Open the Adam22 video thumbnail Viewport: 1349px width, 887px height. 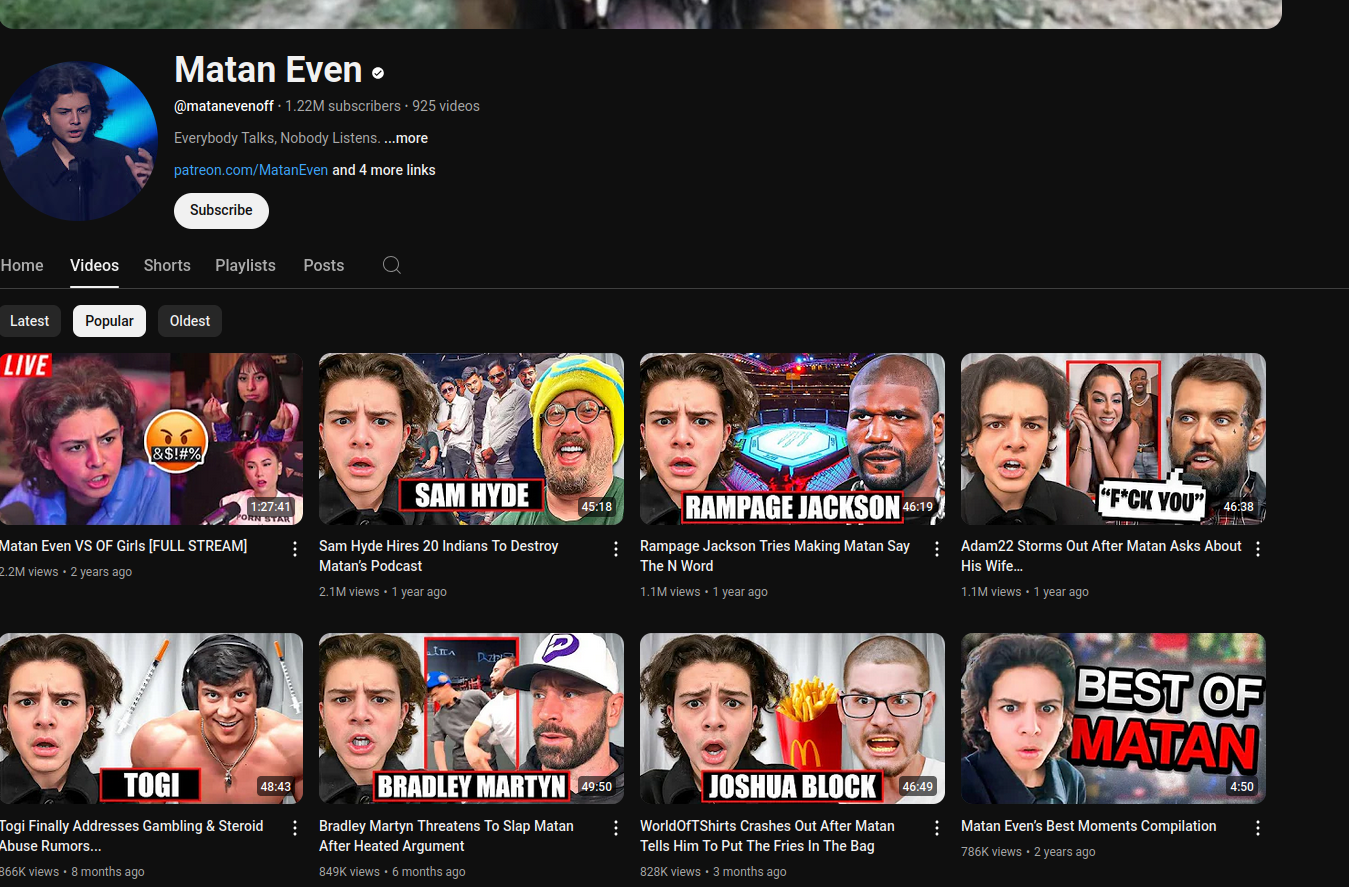point(1113,439)
